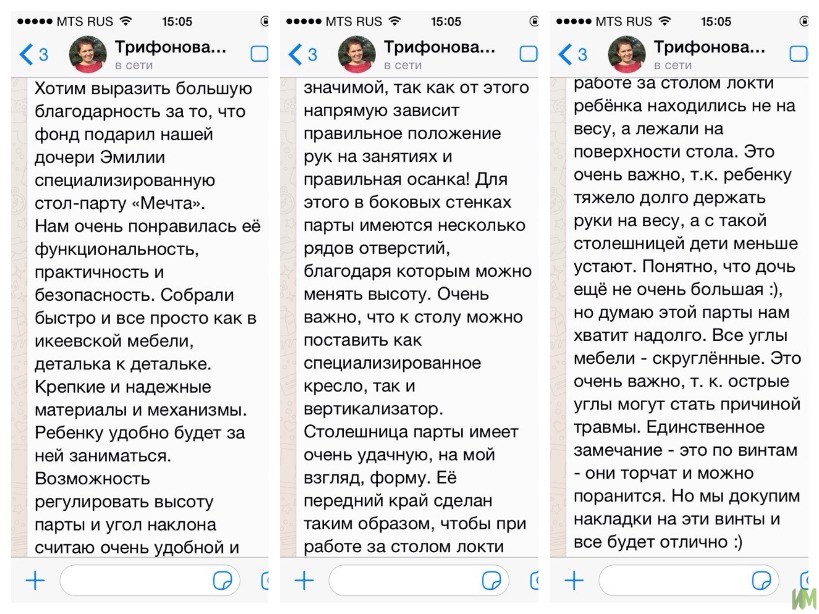Focus message input field in middle screen
This screenshot has height=614, width=819.
pyautogui.click(x=419, y=581)
